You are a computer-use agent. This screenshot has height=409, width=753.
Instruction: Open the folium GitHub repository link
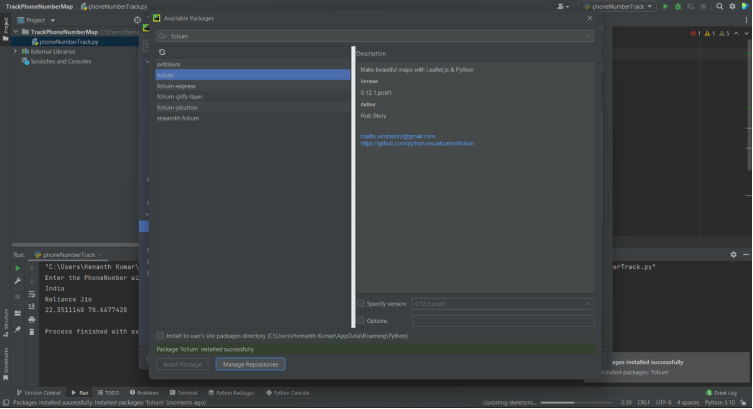417,143
